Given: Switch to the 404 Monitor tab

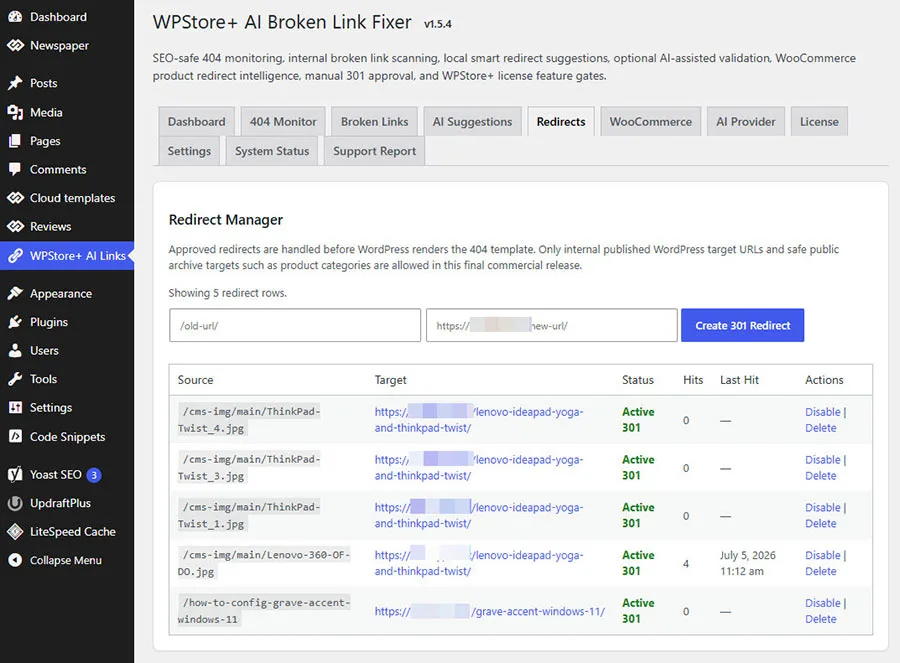Looking at the screenshot, I should pyautogui.click(x=283, y=122).
